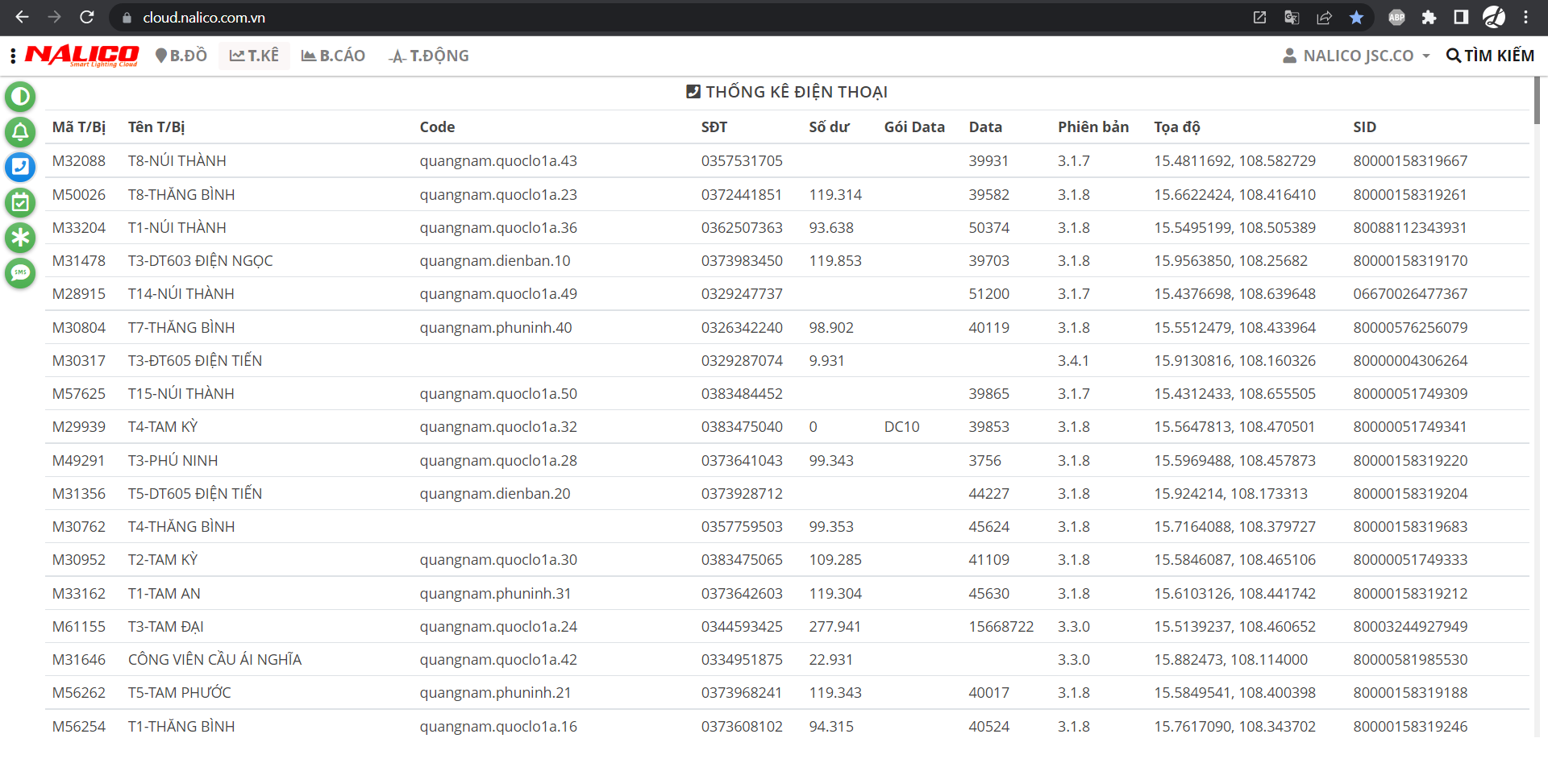
Task: Click the Tên T/Bị column header
Action: 156,127
